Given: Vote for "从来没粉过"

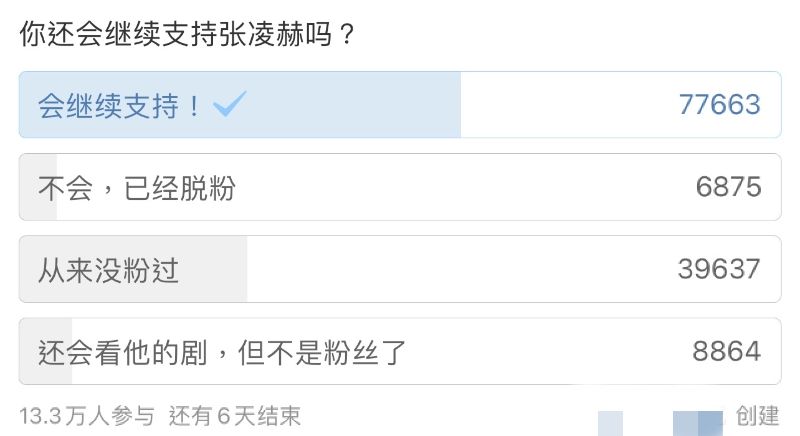Looking at the screenshot, I should click(x=109, y=269).
